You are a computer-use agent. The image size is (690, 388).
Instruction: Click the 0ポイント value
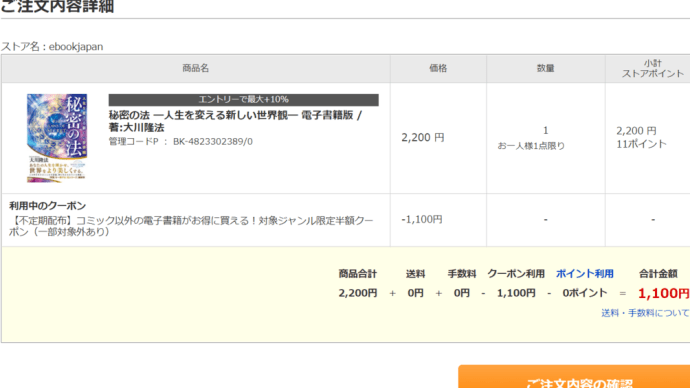tap(585, 293)
